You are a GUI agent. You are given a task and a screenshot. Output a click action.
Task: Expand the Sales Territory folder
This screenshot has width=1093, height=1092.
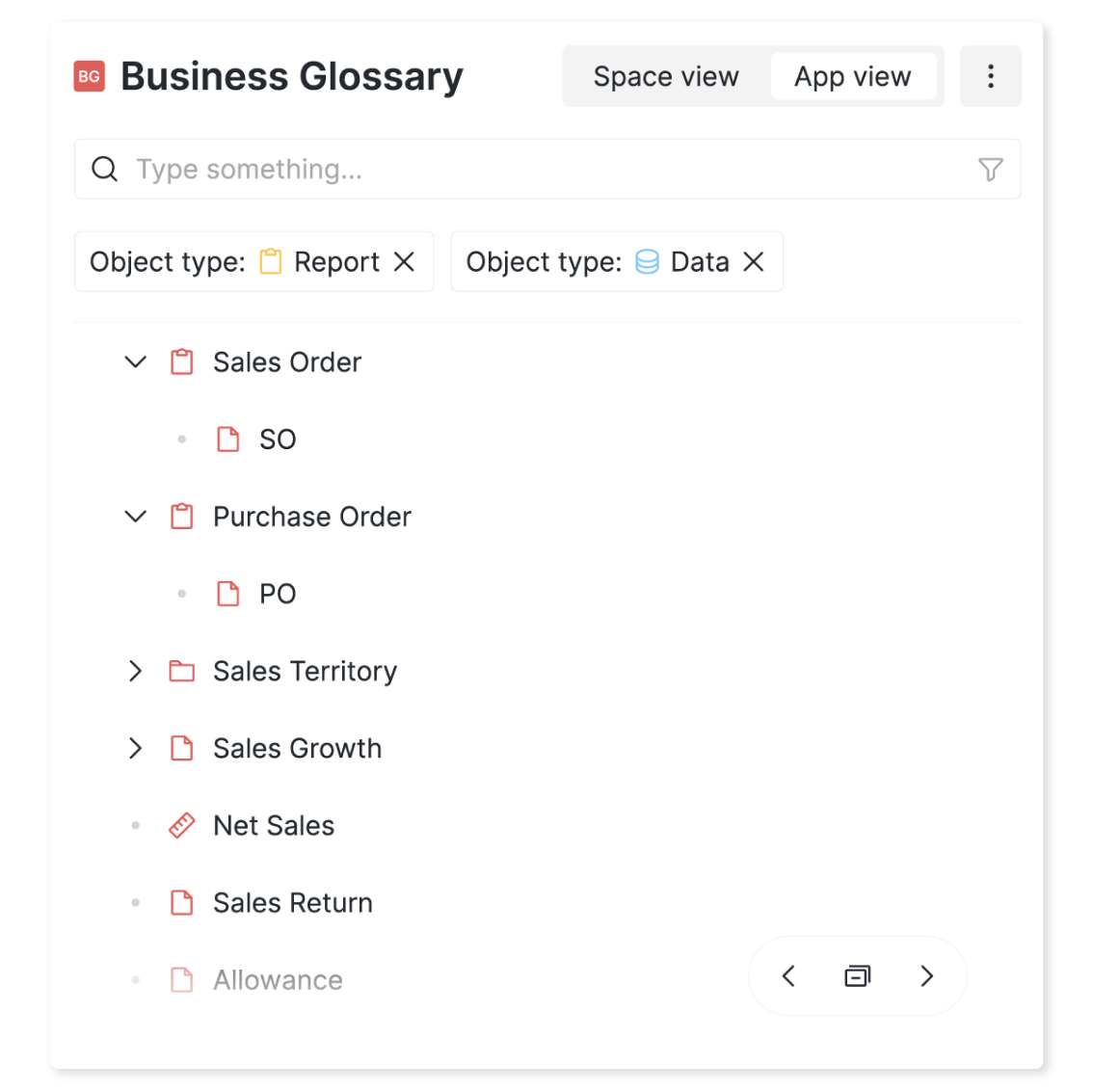coord(135,671)
